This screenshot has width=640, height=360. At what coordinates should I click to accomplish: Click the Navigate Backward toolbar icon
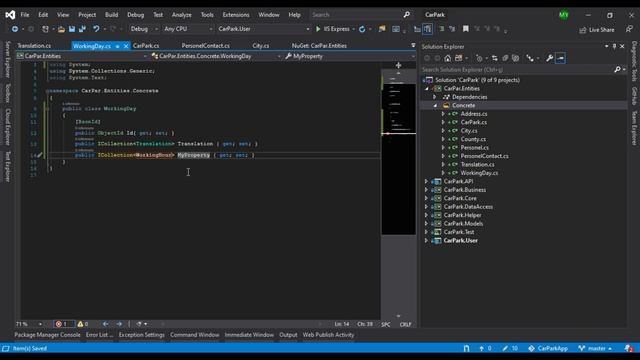click(15, 29)
